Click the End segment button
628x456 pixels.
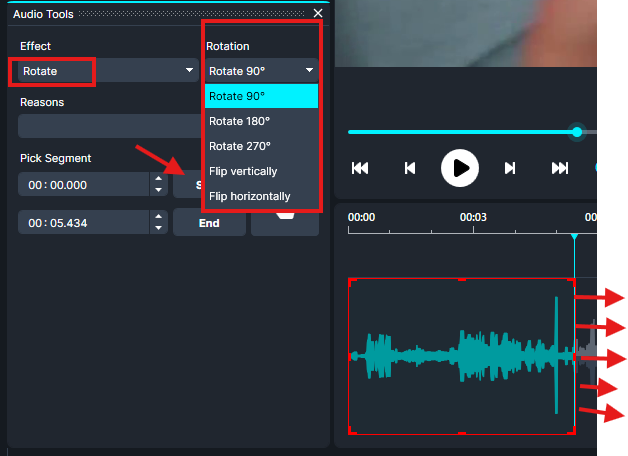point(209,224)
